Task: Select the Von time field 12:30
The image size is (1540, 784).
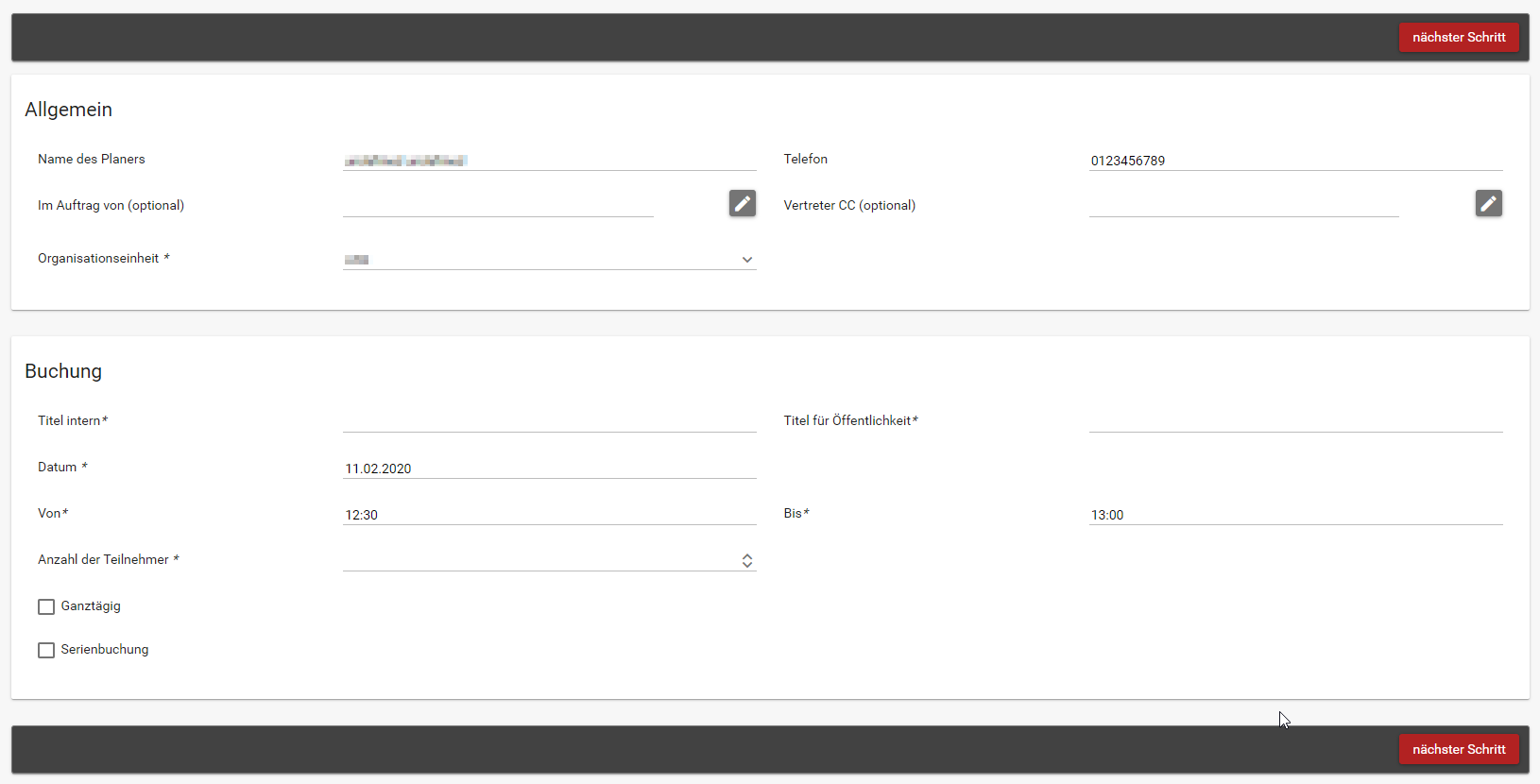Action: point(550,515)
